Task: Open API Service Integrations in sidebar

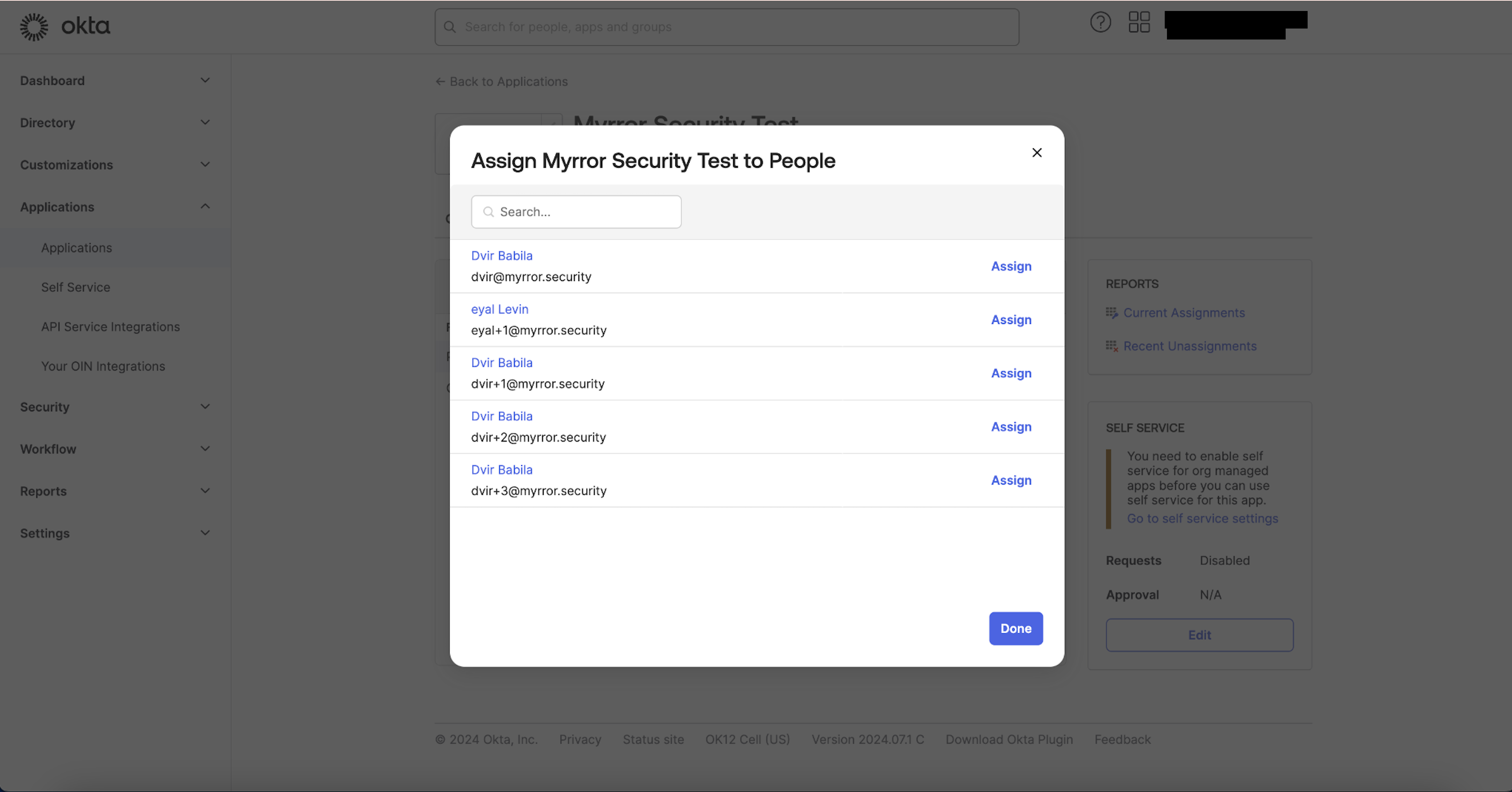Action: coord(110,327)
